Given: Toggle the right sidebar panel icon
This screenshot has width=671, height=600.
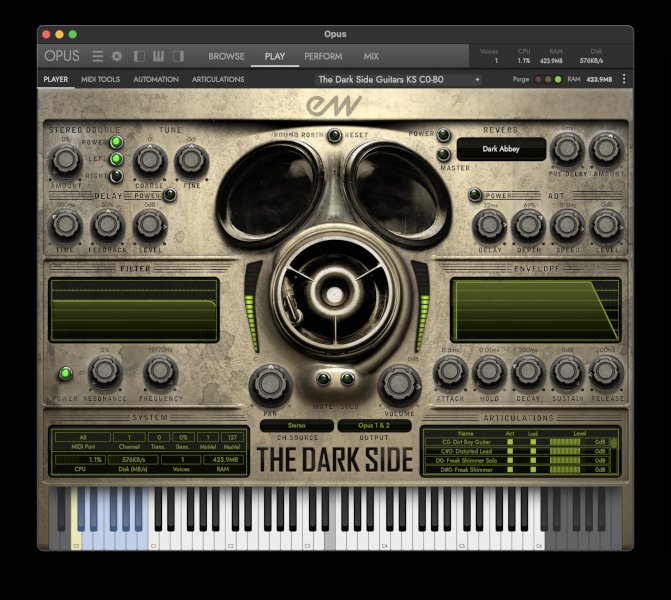Looking at the screenshot, I should 178,56.
